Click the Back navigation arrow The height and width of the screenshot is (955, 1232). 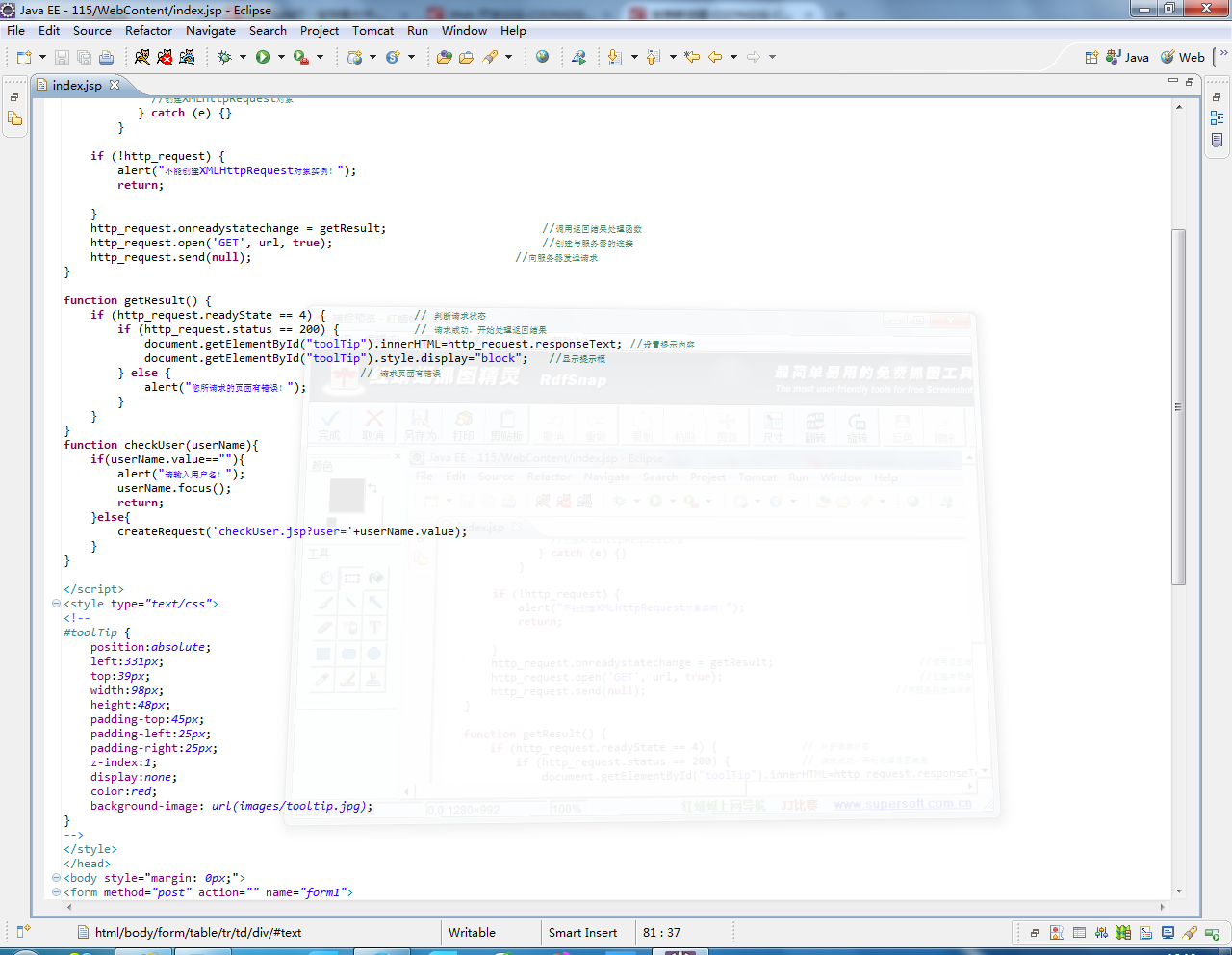[x=715, y=57]
